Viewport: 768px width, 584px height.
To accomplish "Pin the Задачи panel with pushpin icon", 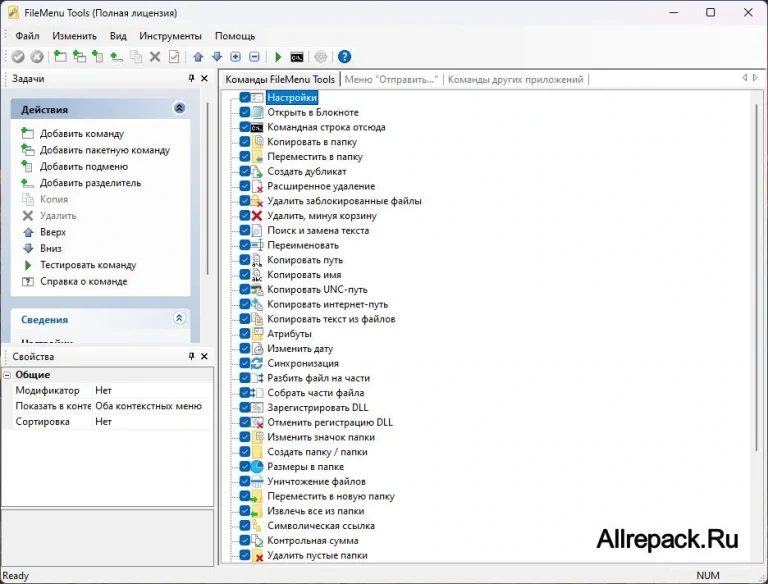I will tap(192, 78).
